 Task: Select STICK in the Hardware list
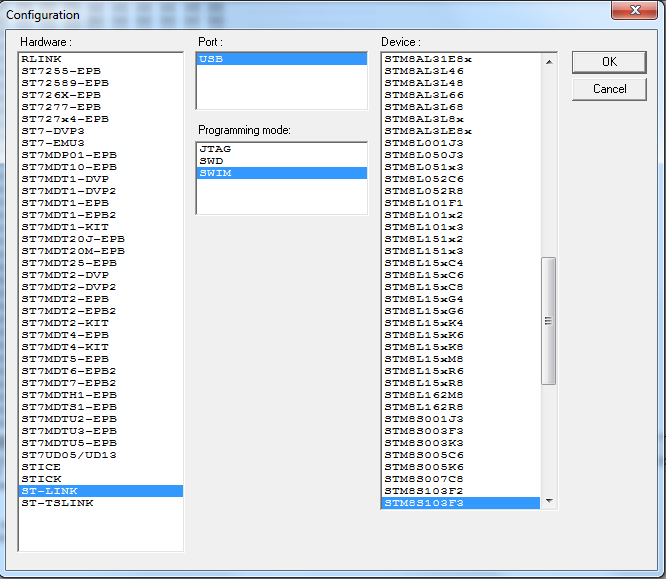point(101,479)
